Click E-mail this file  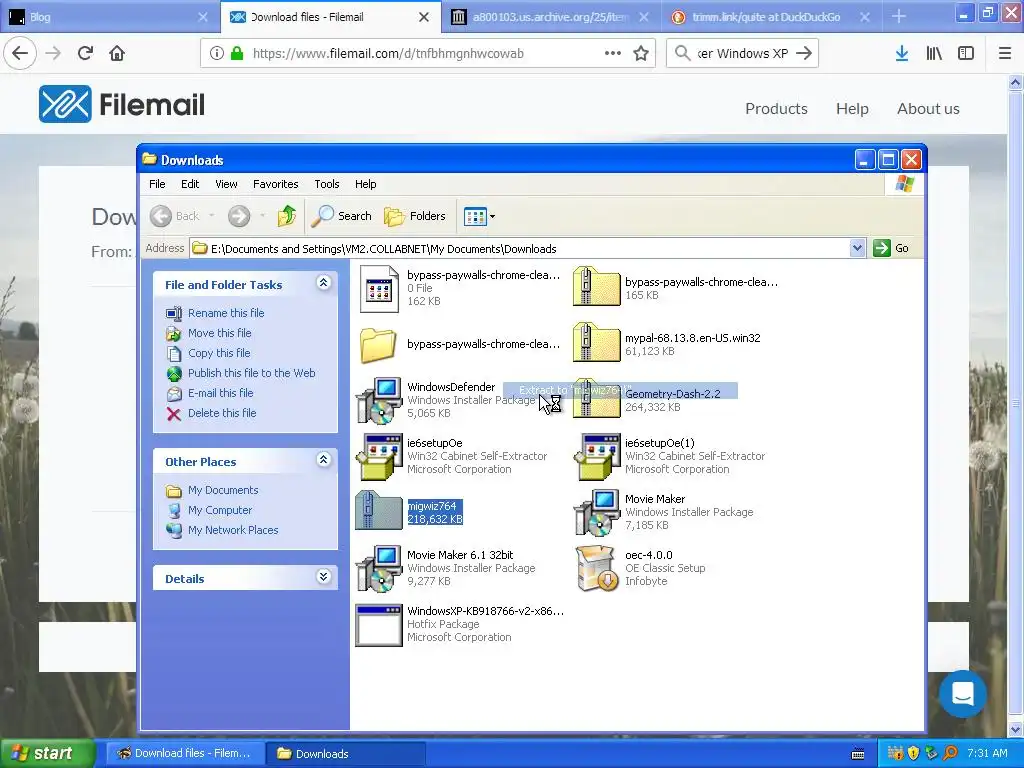pos(220,393)
